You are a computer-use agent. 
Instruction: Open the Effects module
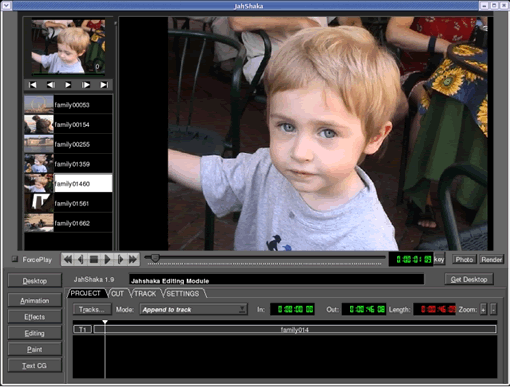pos(35,317)
